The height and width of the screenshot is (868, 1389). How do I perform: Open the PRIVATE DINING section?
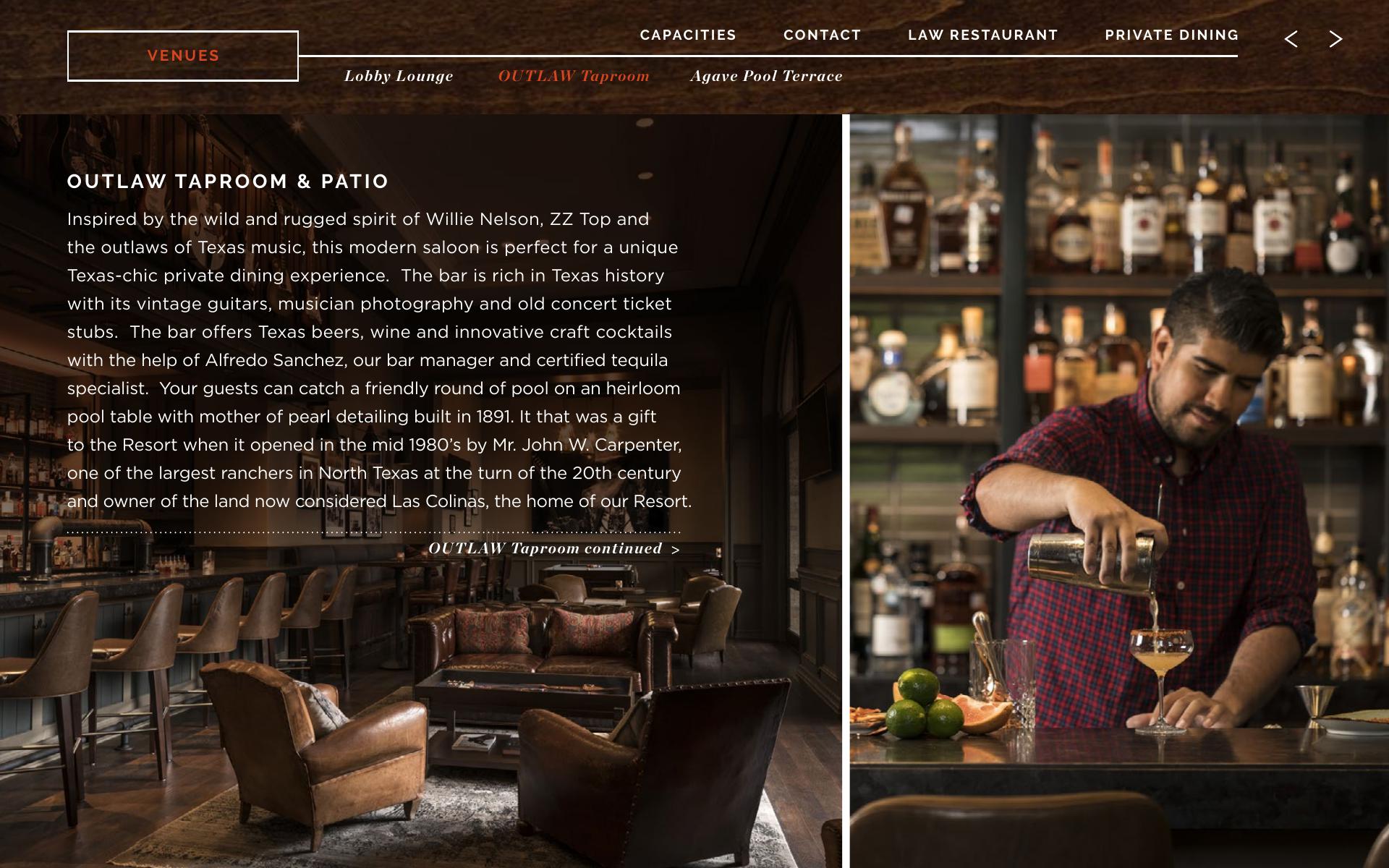click(x=1171, y=35)
